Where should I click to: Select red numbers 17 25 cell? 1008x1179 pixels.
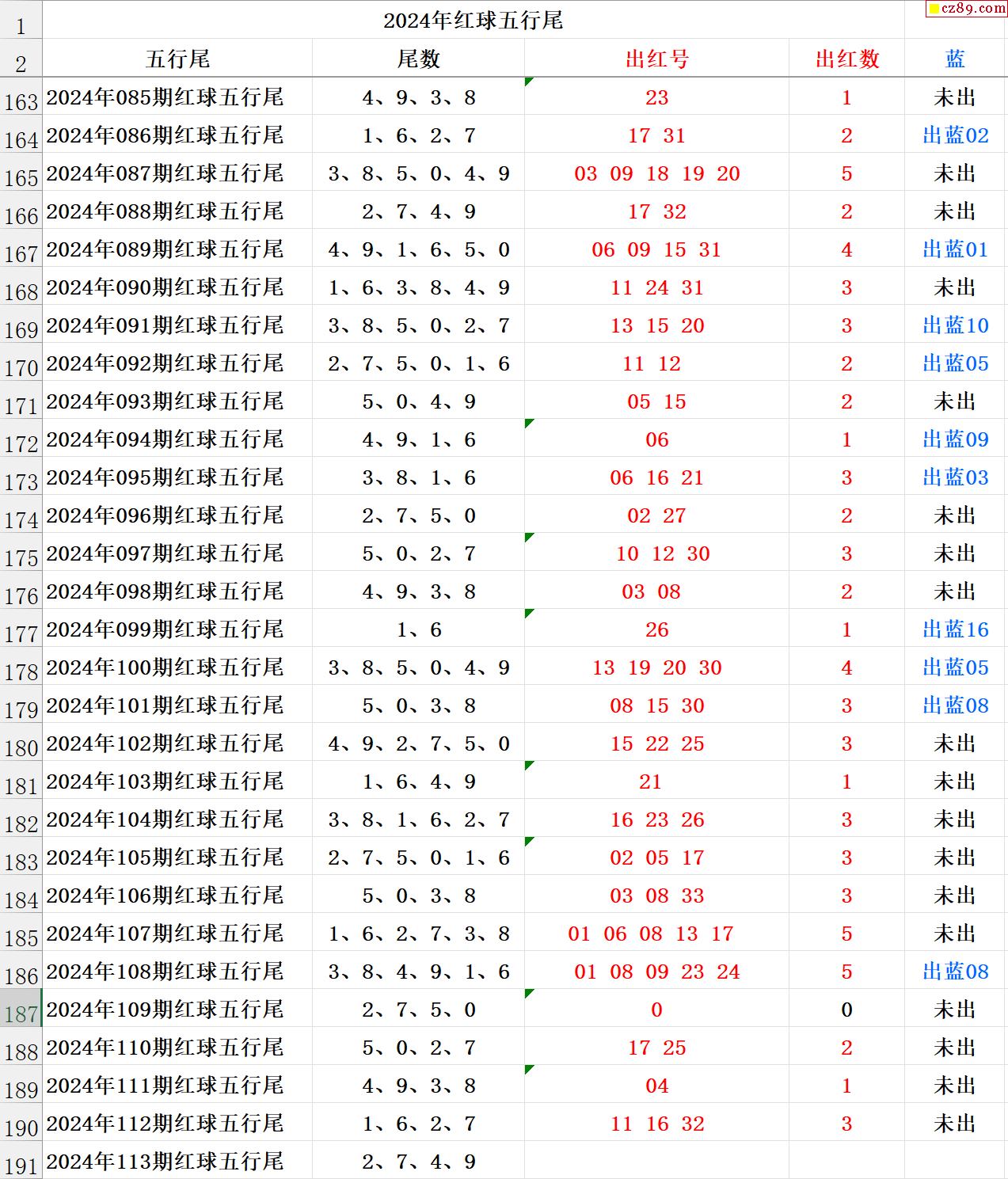point(656,1048)
